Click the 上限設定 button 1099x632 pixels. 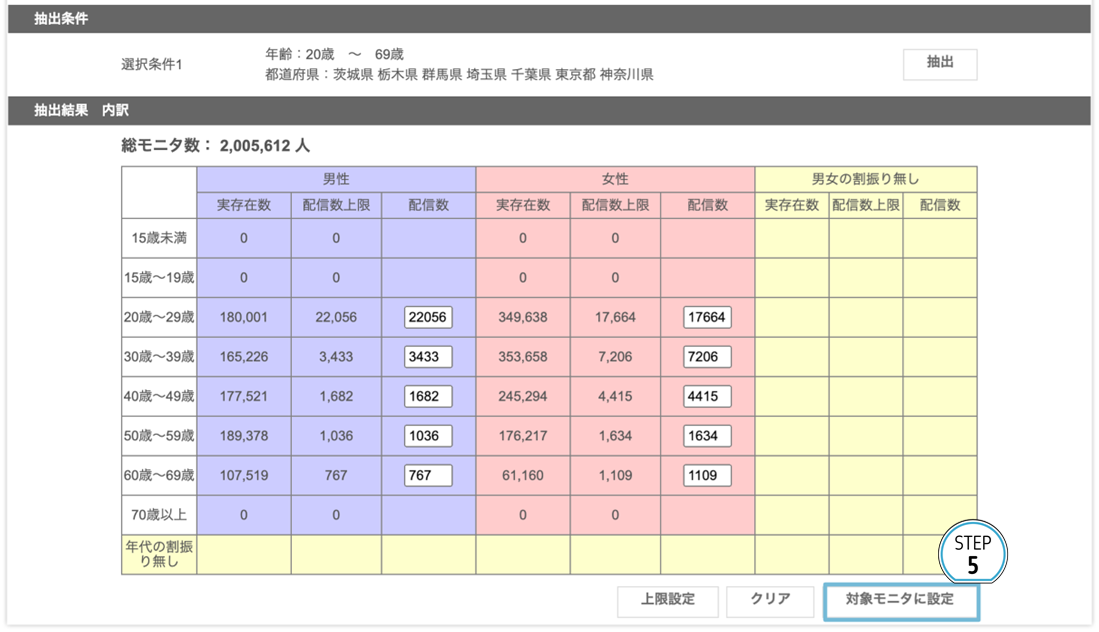(667, 600)
